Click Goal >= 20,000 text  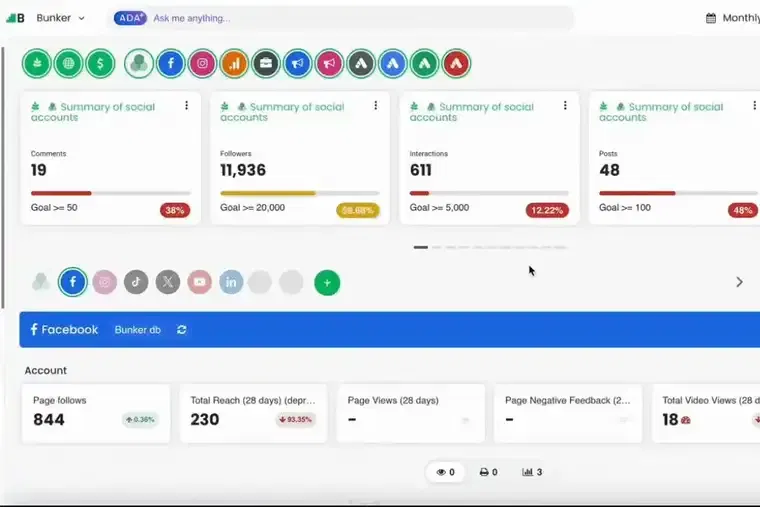click(x=253, y=207)
